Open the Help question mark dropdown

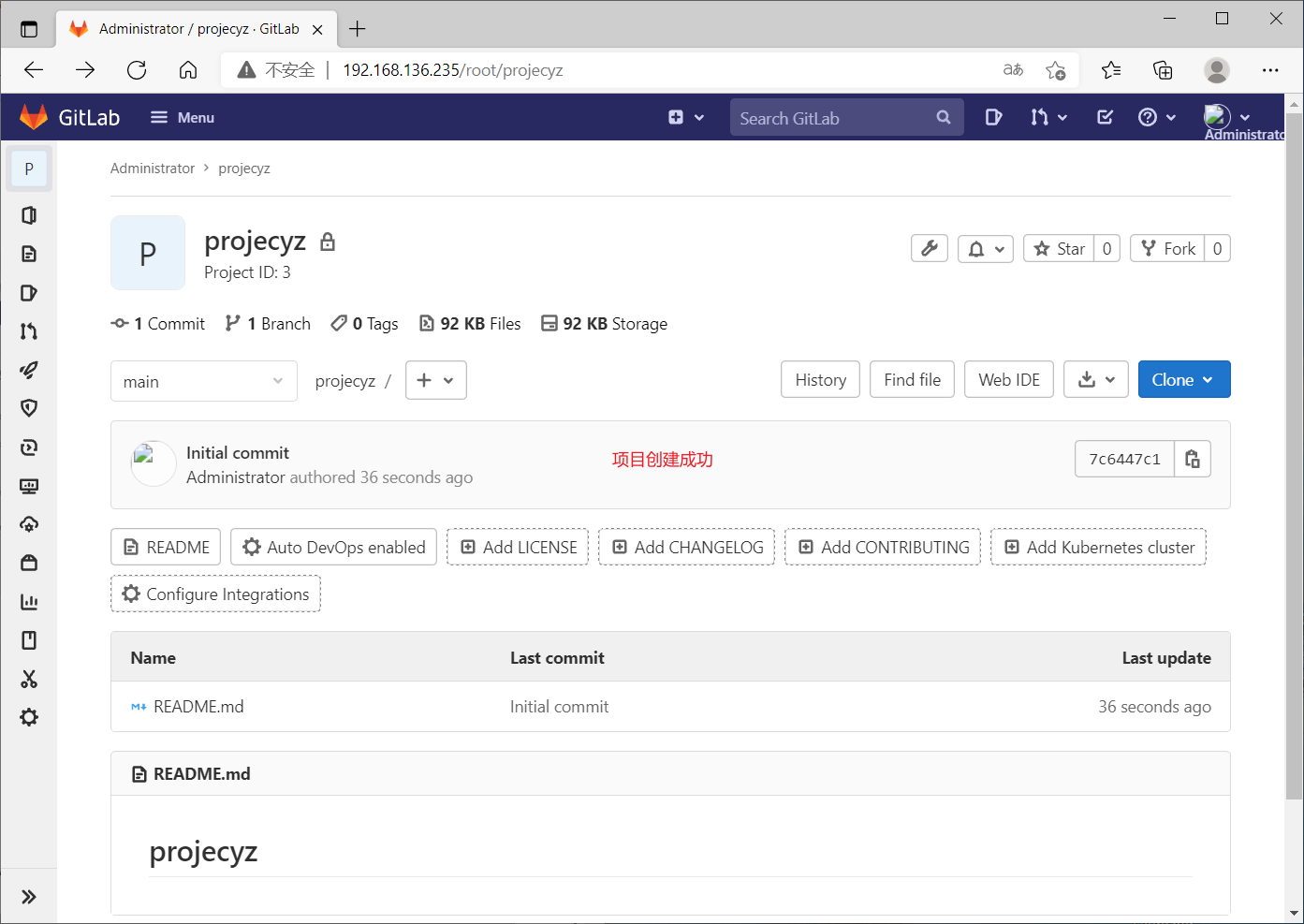pyautogui.click(x=1157, y=117)
